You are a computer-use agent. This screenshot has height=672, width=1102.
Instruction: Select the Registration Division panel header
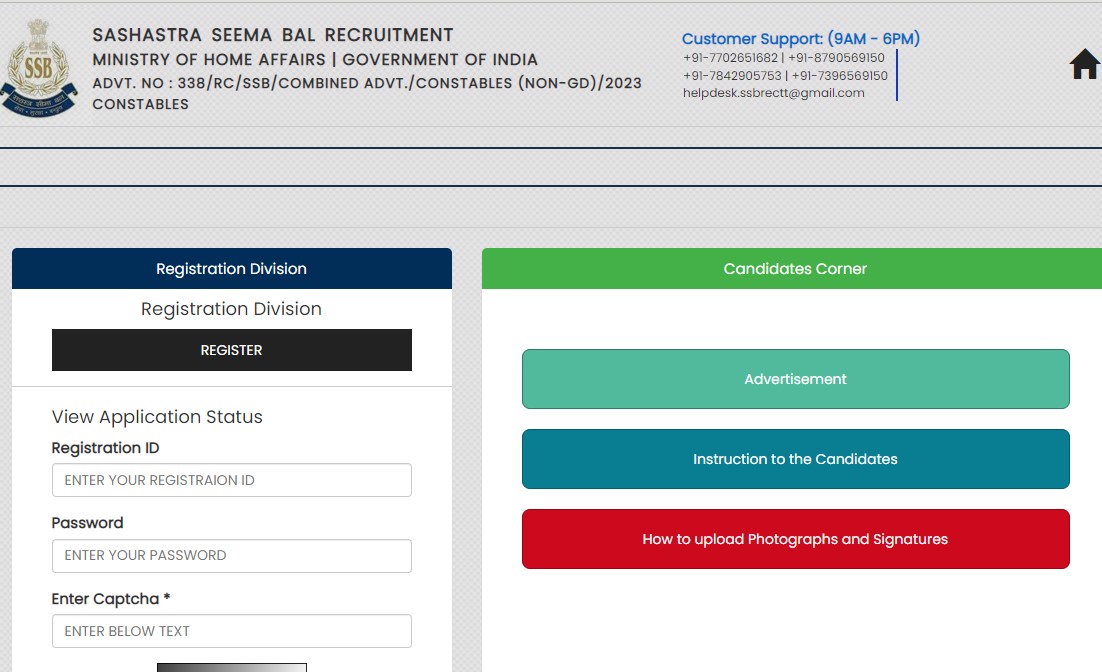[x=231, y=269]
